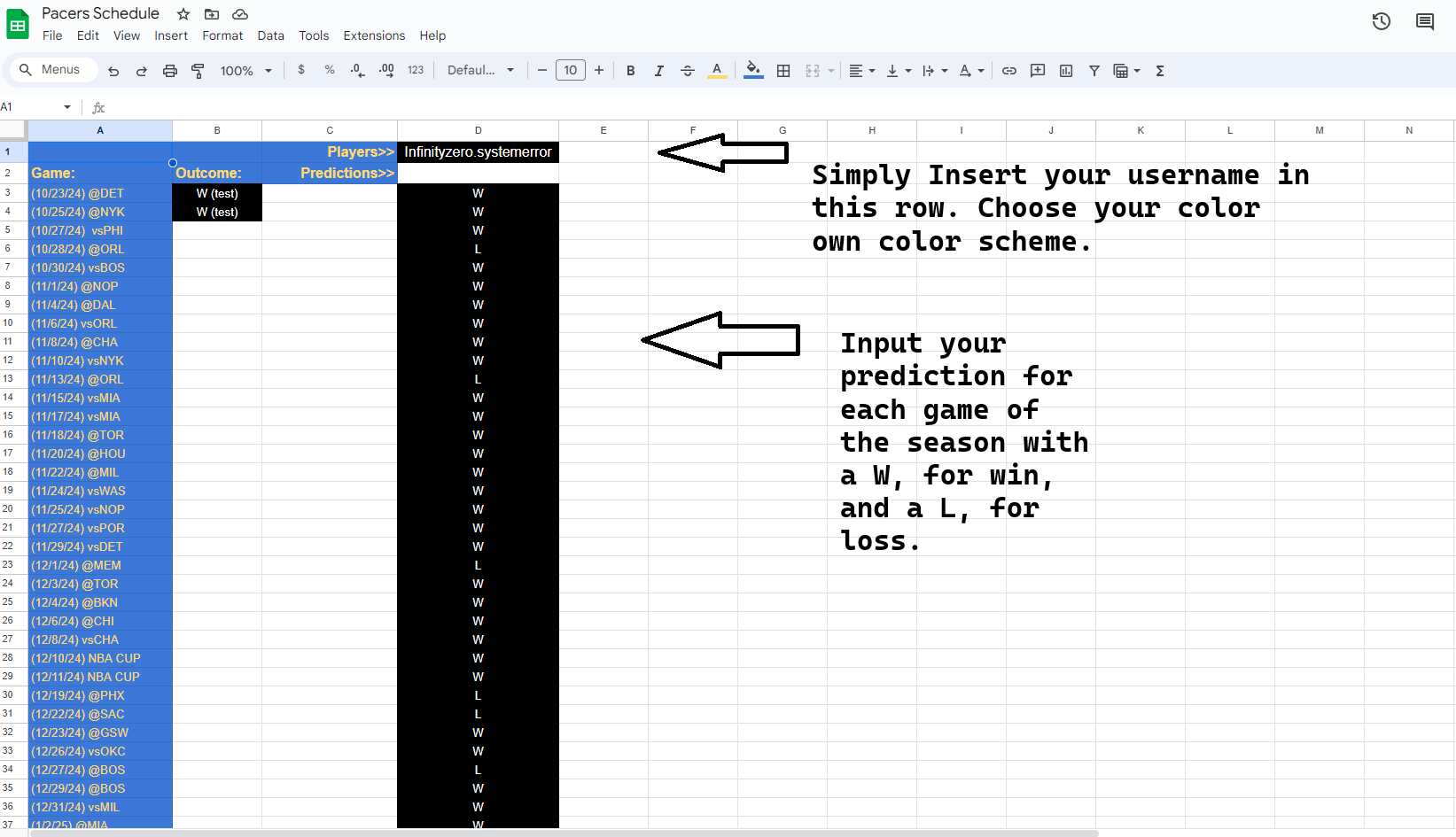Open the borders tool
Screen dimensions: 1456x837
(x=783, y=71)
